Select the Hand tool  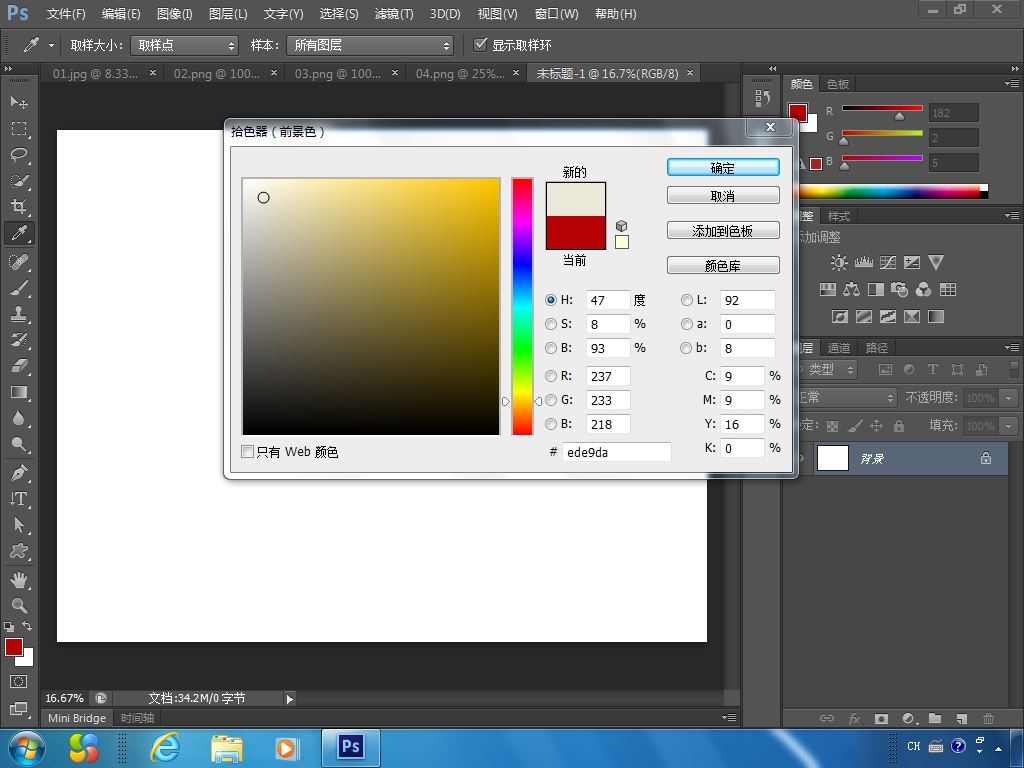click(19, 579)
